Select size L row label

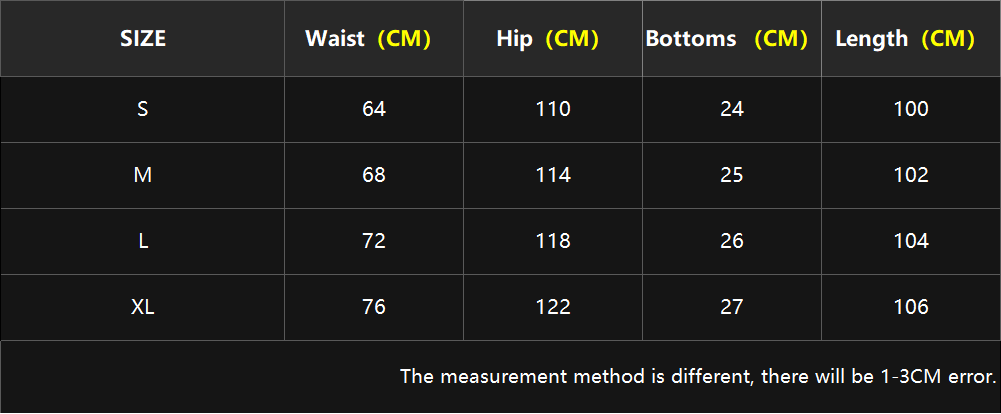click(x=142, y=241)
